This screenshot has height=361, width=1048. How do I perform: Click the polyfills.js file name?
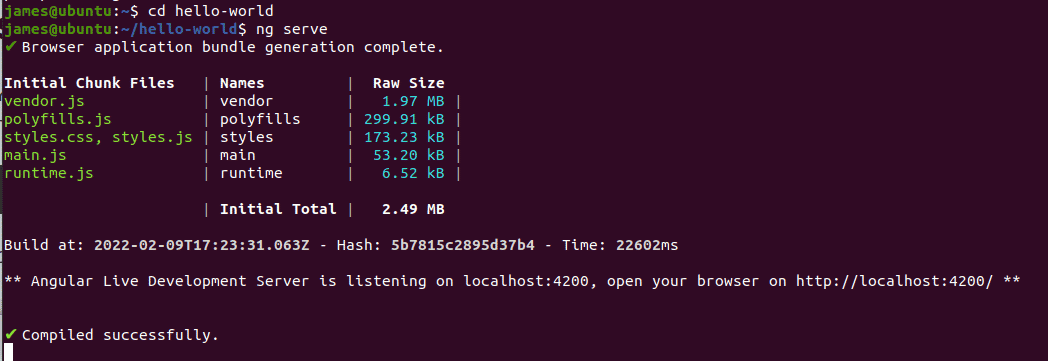(x=57, y=119)
